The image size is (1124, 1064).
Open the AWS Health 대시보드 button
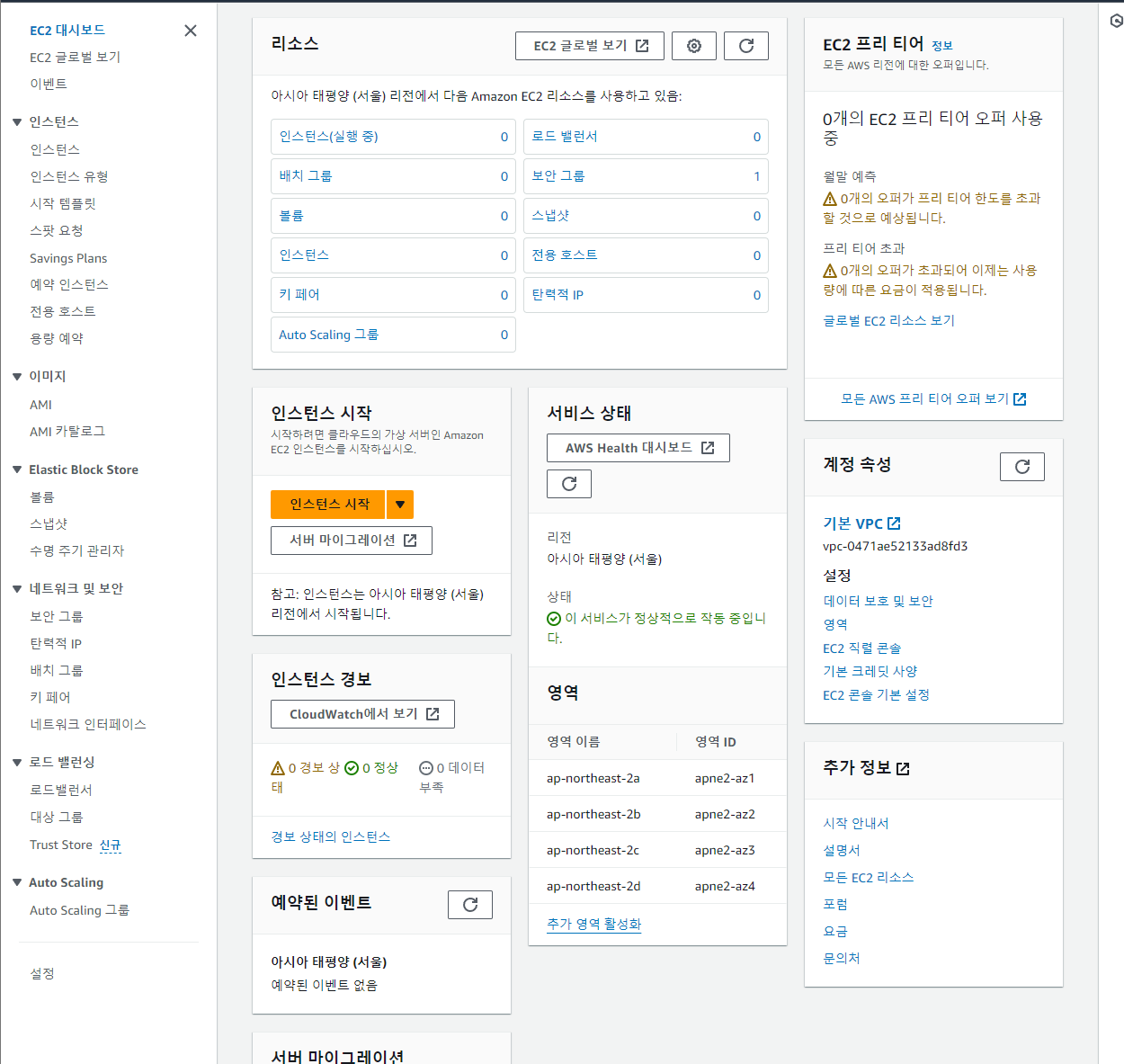pos(638,448)
